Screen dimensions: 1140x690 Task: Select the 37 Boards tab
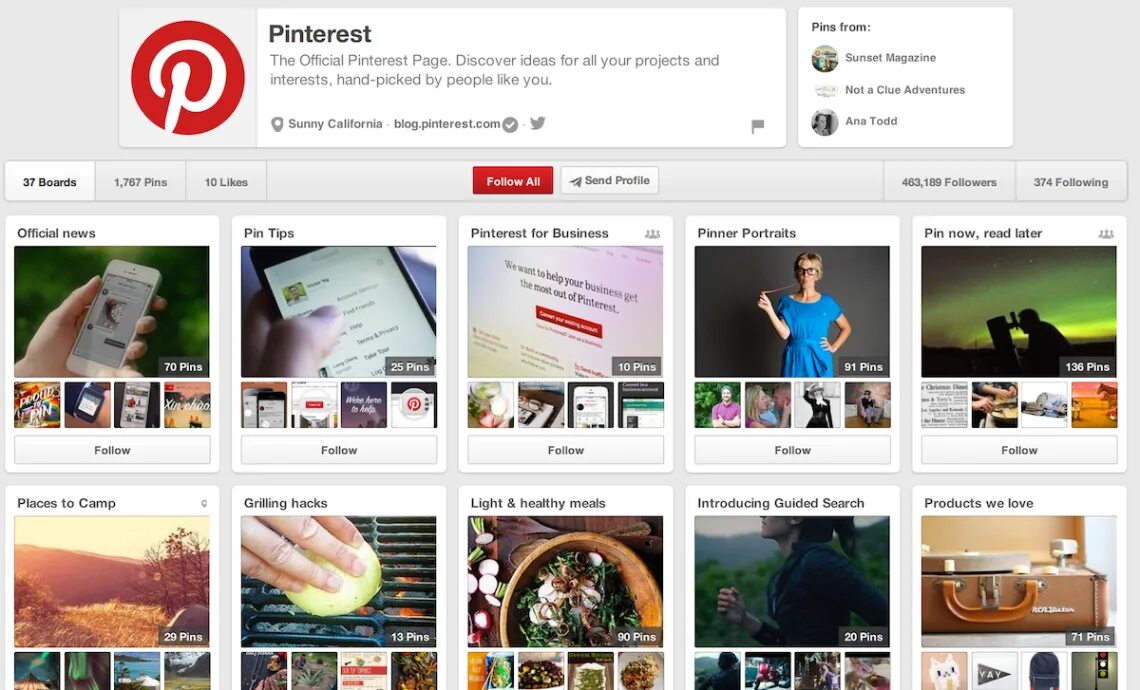49,182
